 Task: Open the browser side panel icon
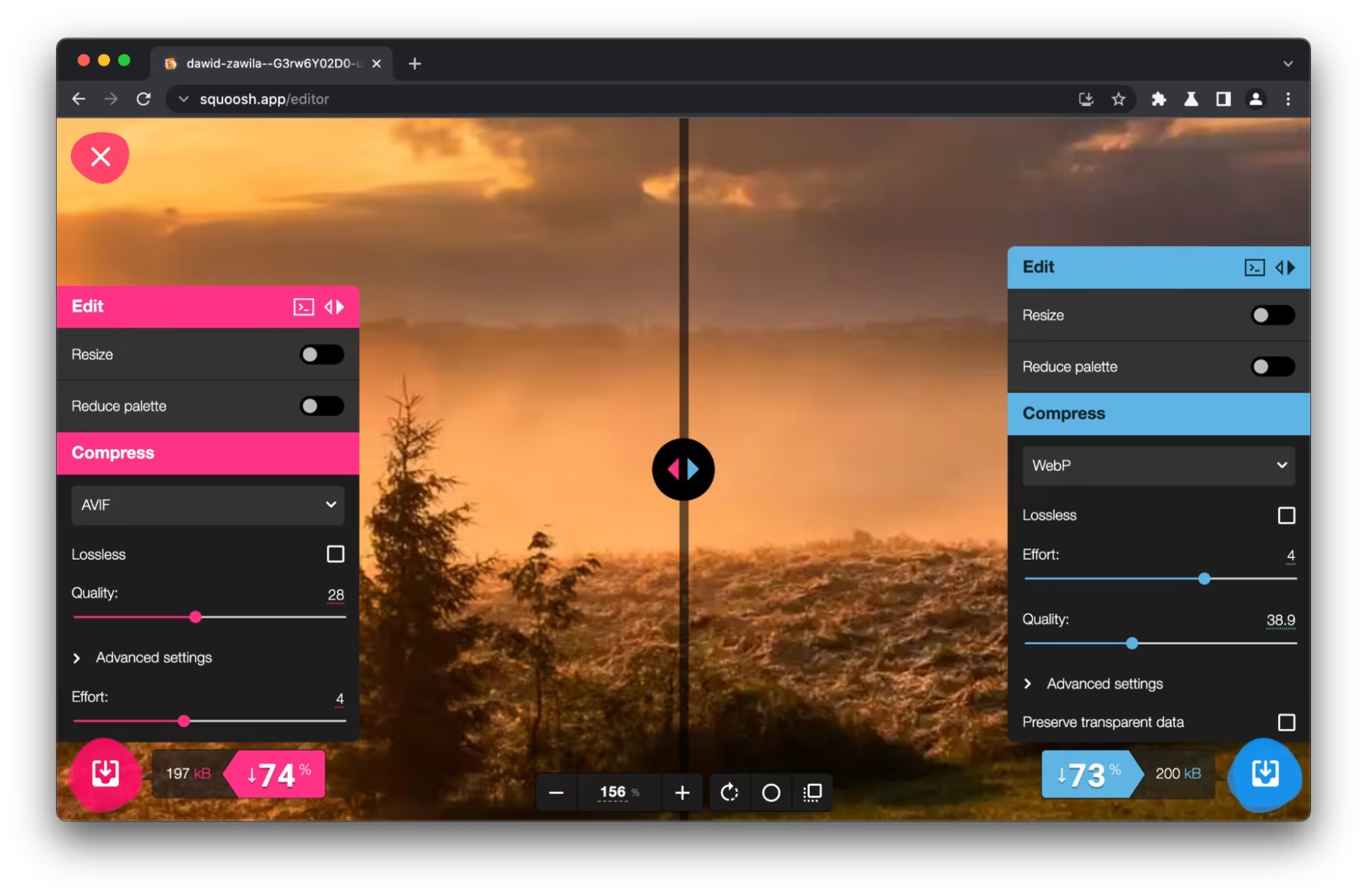1223,99
